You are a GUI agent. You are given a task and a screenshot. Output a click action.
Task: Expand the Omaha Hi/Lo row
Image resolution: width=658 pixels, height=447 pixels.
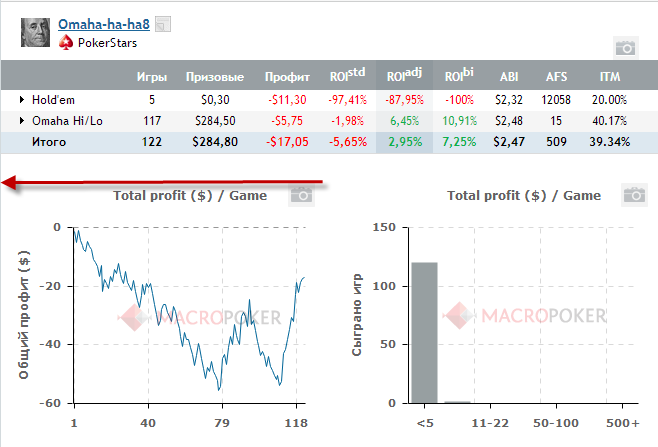click(x=21, y=121)
